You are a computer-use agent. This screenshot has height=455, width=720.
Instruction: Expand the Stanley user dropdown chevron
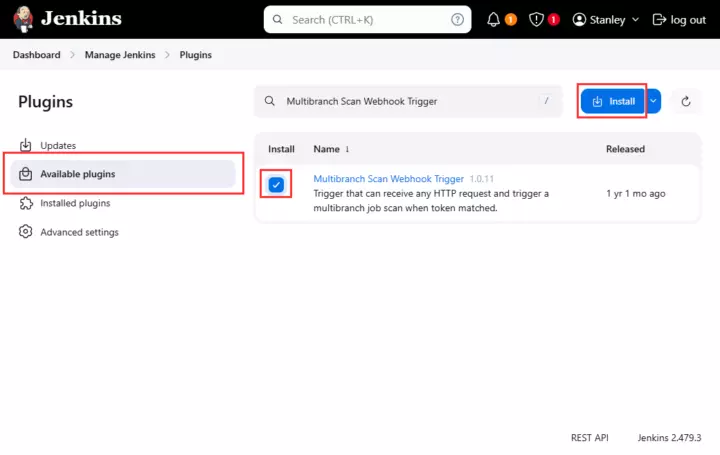[636, 20]
